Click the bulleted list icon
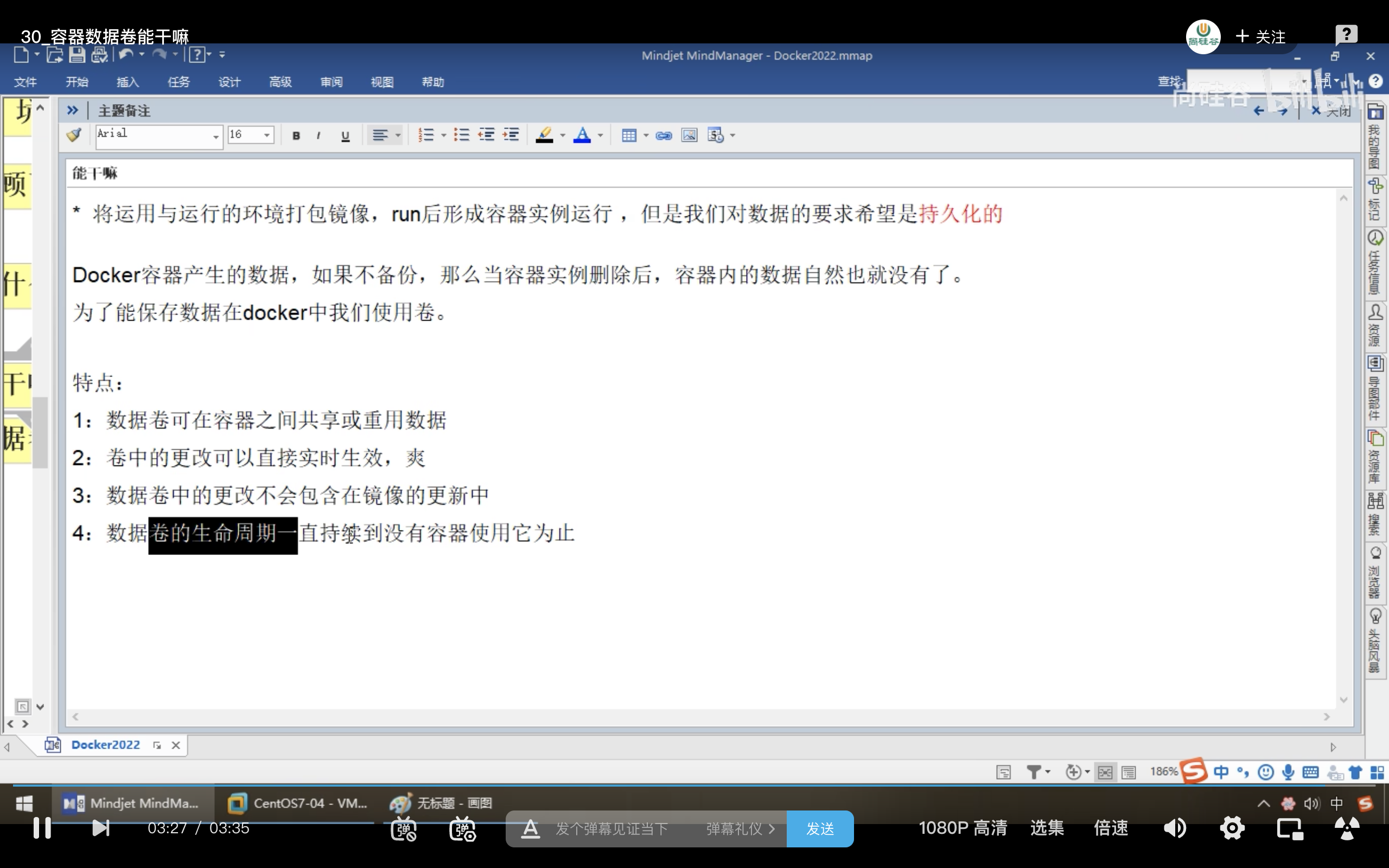The width and height of the screenshot is (1389, 868). 462,136
